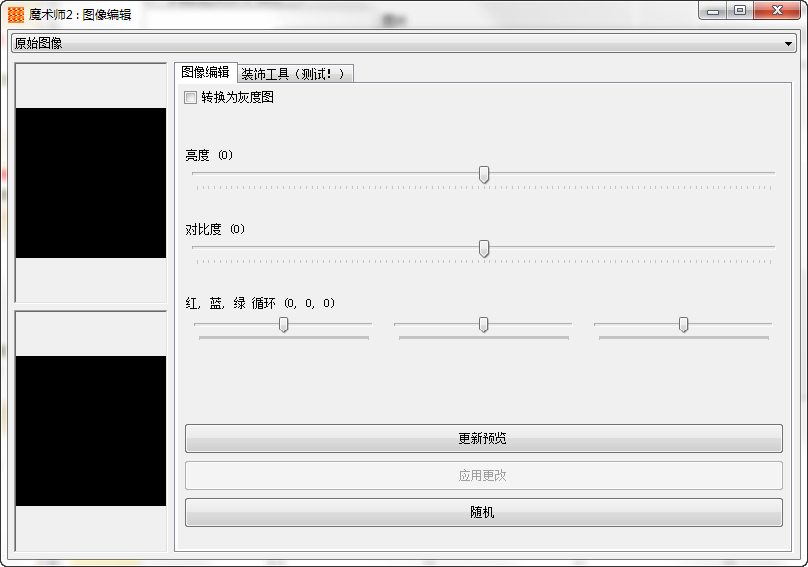
Task: Click the 更新预览 button
Action: pos(484,439)
